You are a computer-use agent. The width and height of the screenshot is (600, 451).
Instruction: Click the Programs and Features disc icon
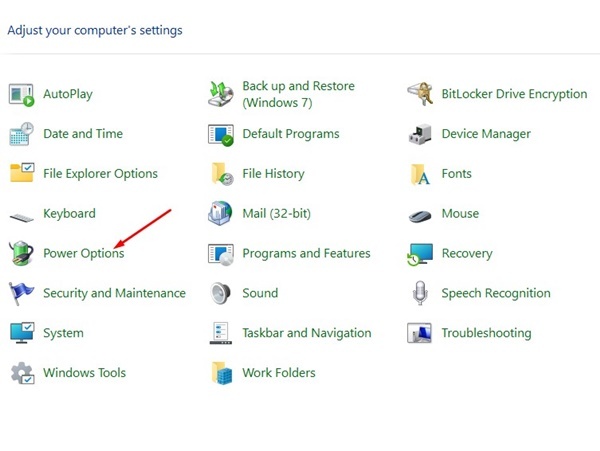coord(221,254)
